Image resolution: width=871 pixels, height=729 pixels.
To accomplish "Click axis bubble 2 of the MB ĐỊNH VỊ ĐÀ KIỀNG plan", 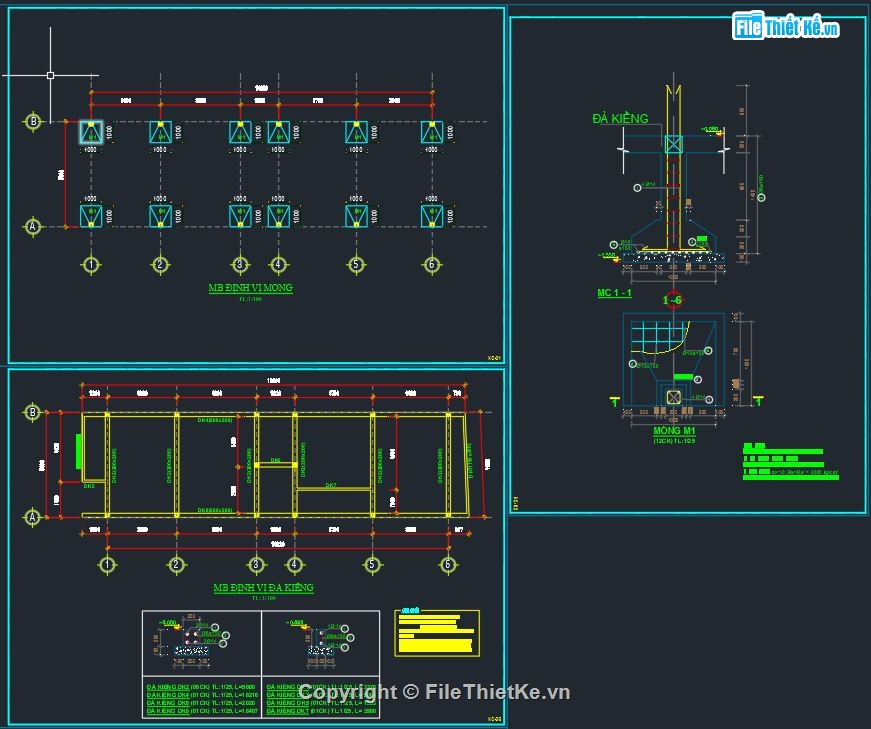I will click(176, 565).
